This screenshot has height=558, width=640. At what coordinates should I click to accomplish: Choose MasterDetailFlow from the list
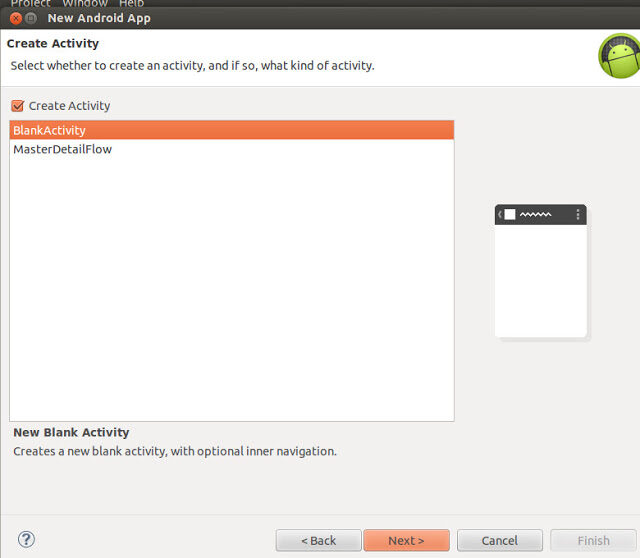62,149
